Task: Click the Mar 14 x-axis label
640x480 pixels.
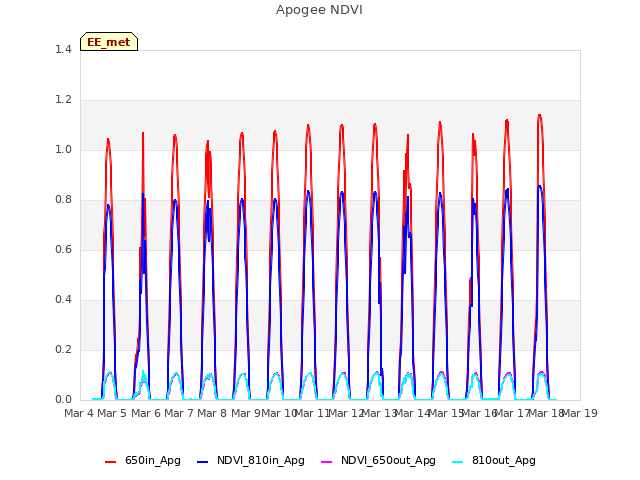Action: pos(413,413)
